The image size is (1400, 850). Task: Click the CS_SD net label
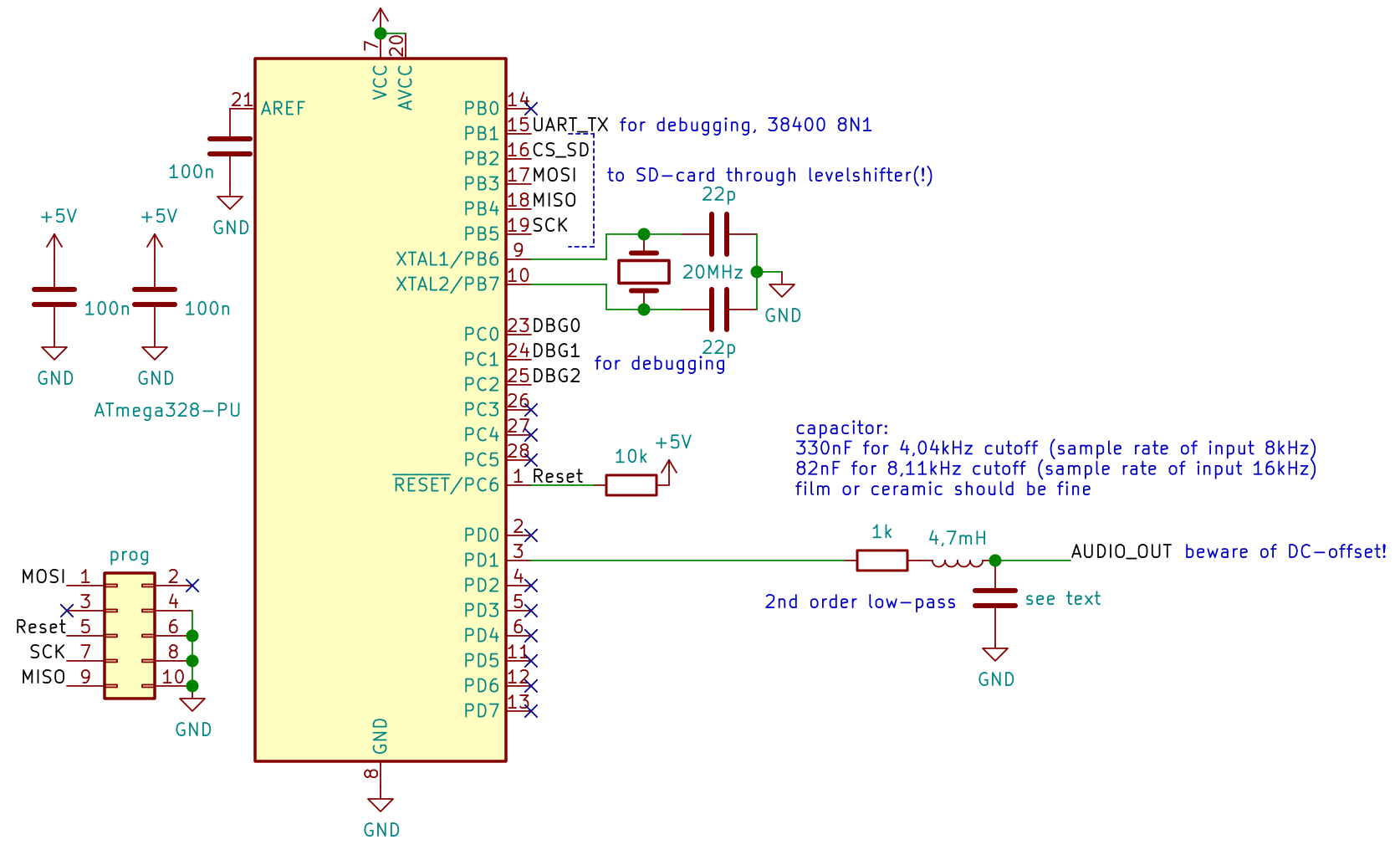click(561, 151)
